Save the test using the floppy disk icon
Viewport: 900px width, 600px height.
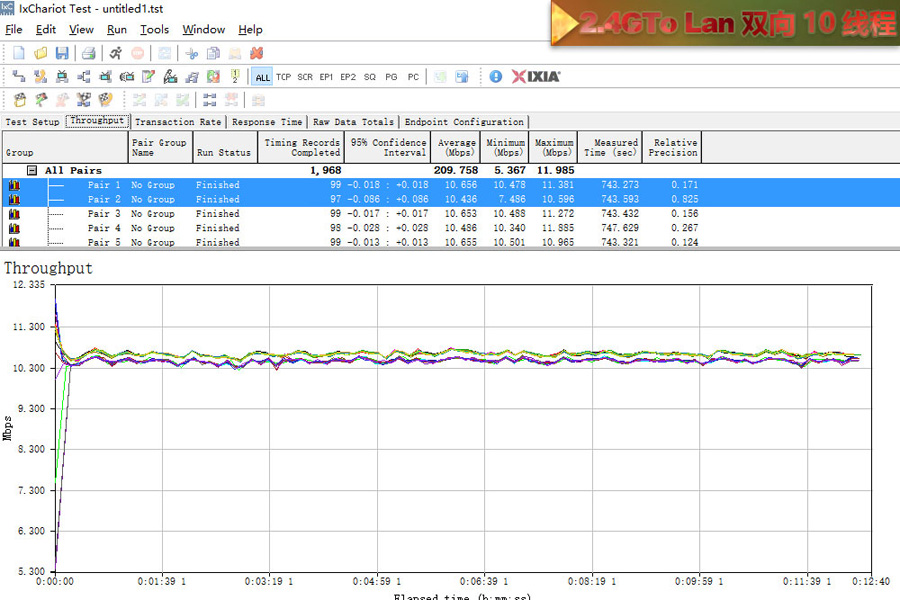(x=62, y=53)
